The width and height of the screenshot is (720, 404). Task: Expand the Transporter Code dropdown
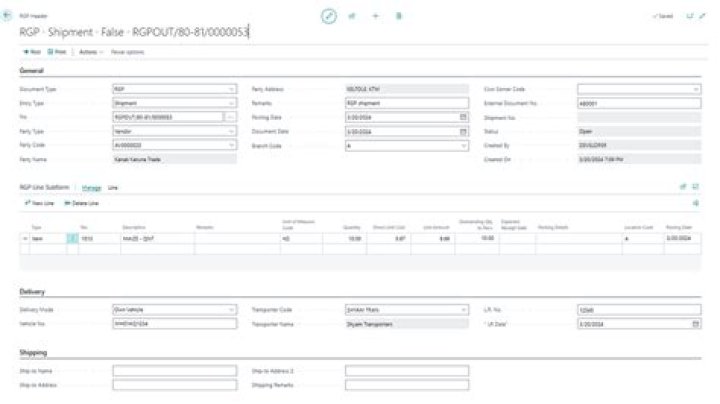tap(463, 310)
